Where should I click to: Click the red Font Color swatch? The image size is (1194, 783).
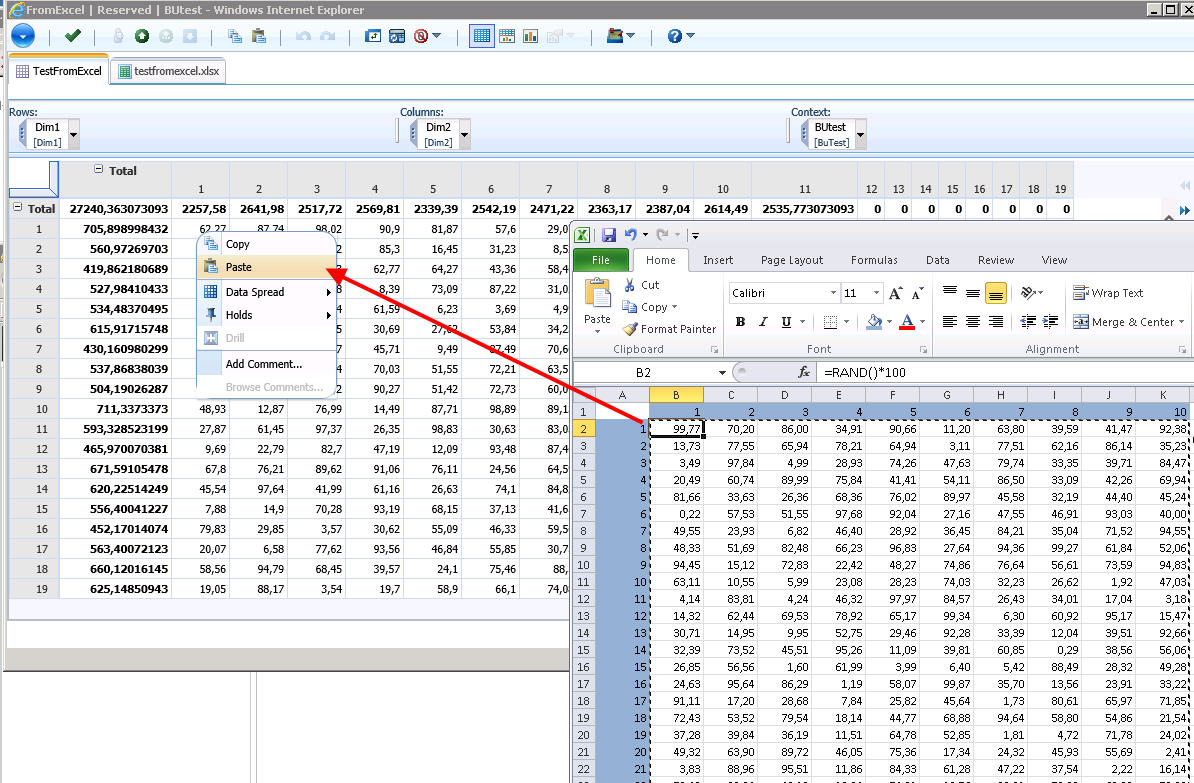pyautogui.click(x=906, y=322)
